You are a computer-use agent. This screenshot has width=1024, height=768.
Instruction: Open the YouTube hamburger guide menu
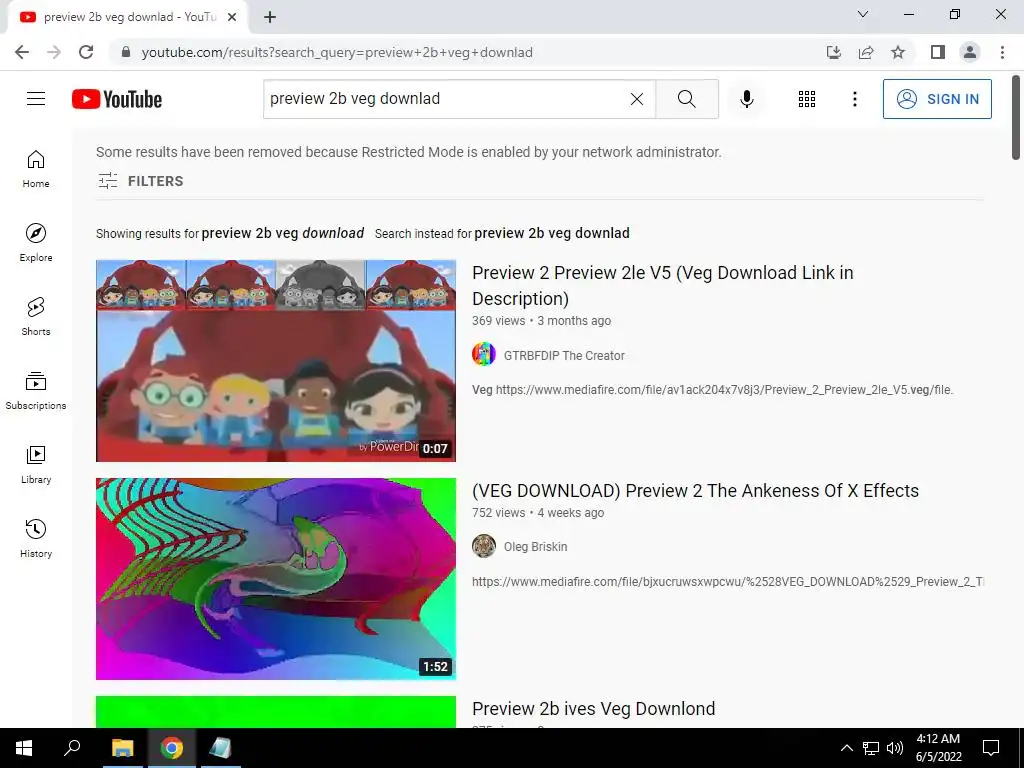pos(36,99)
